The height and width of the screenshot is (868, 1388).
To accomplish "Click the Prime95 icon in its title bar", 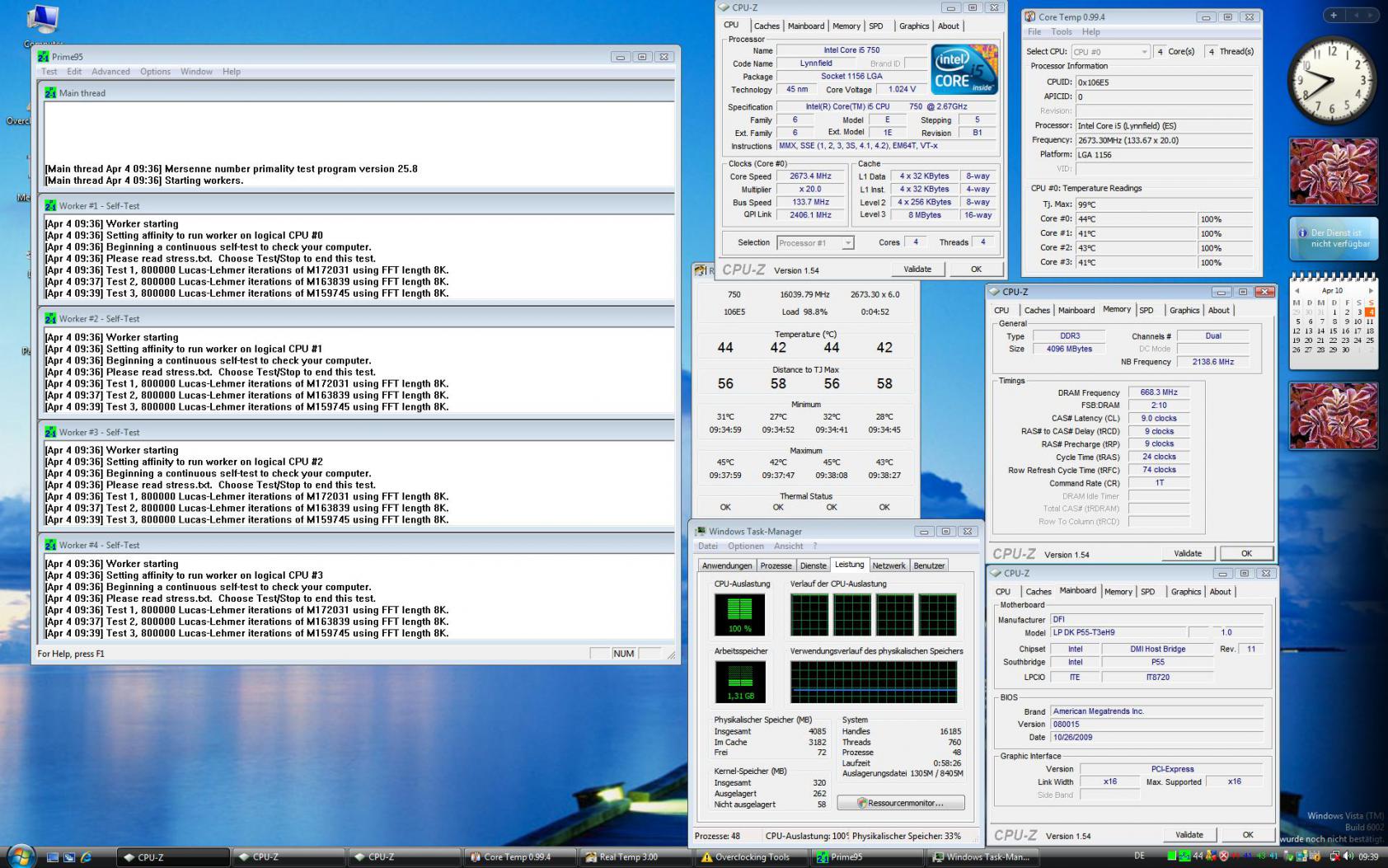I will pyautogui.click(x=44, y=57).
